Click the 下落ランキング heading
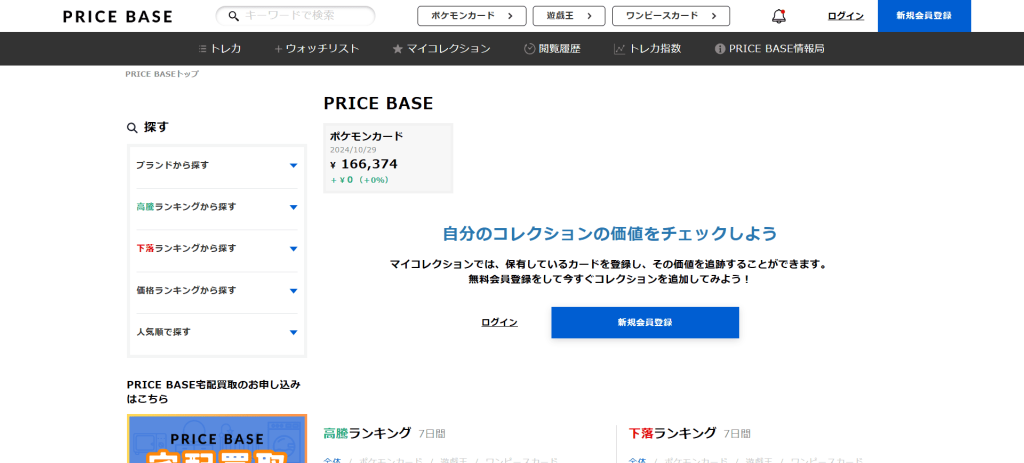The image size is (1024, 463). [673, 433]
